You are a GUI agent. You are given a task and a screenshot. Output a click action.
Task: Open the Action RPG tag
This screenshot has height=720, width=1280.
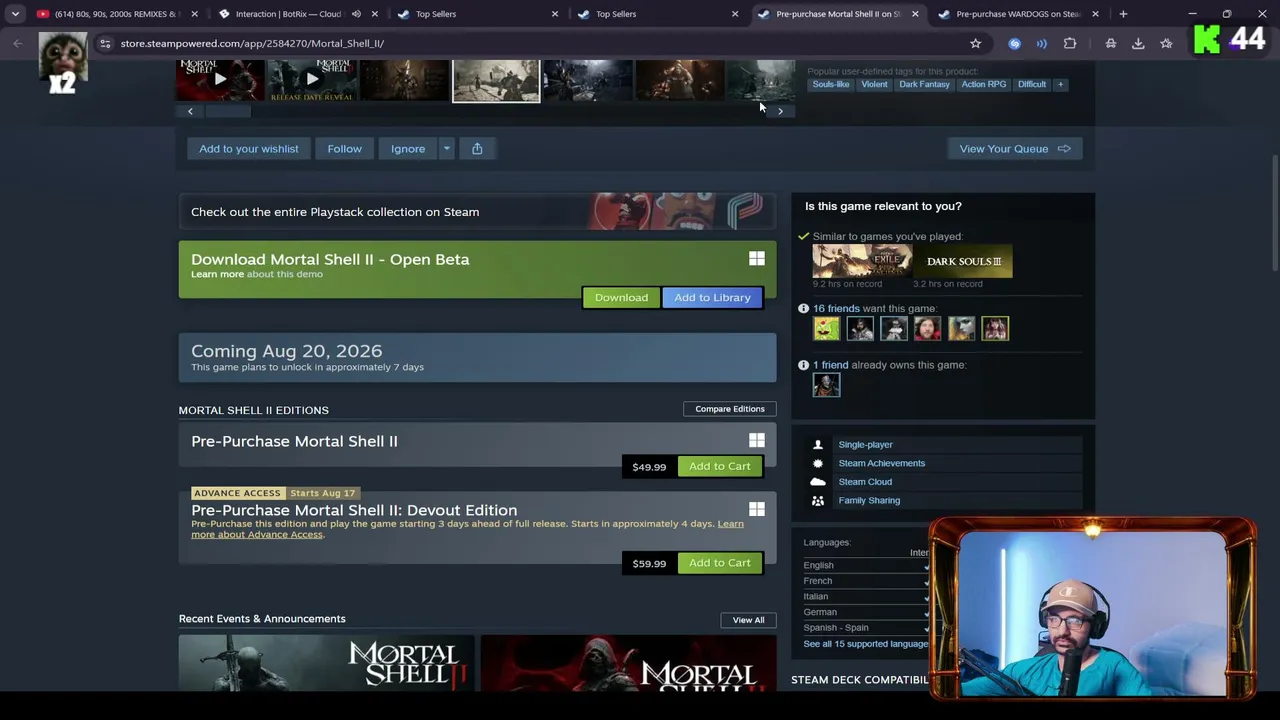(x=984, y=84)
